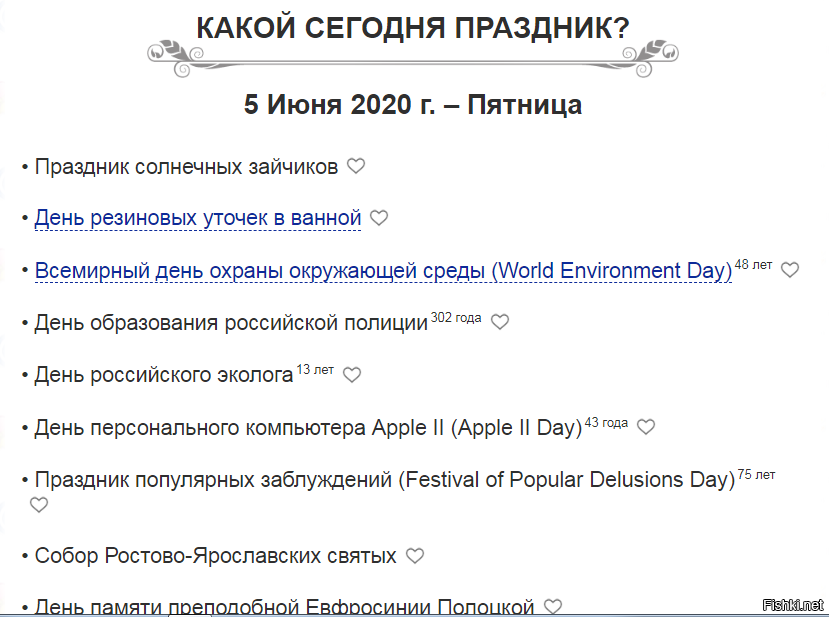
Task: Open Всемирный день охраны окружающей среды link
Action: click(383, 271)
